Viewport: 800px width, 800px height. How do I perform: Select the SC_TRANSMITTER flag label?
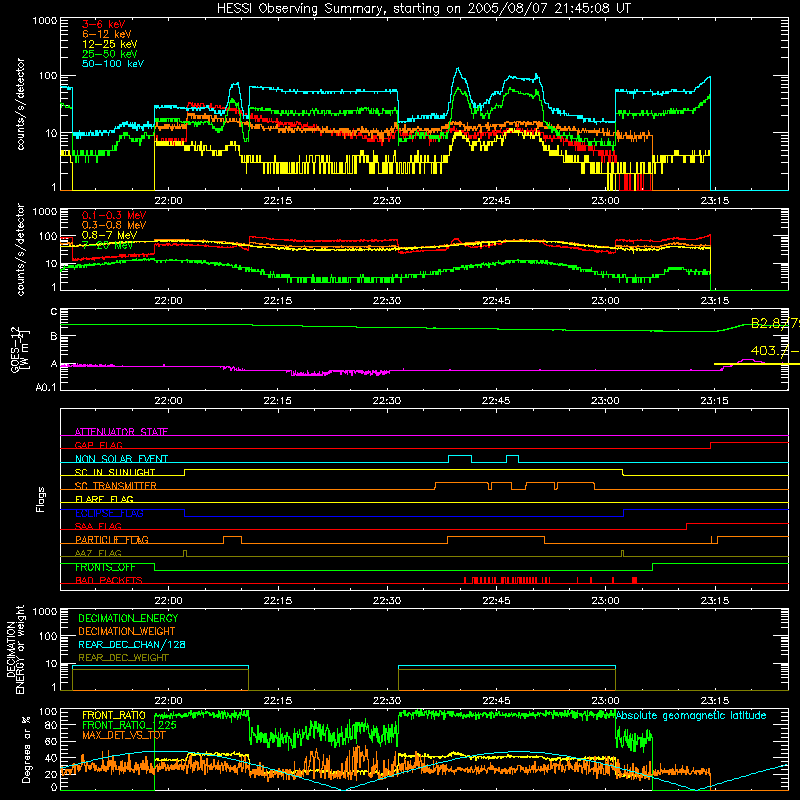115,486
